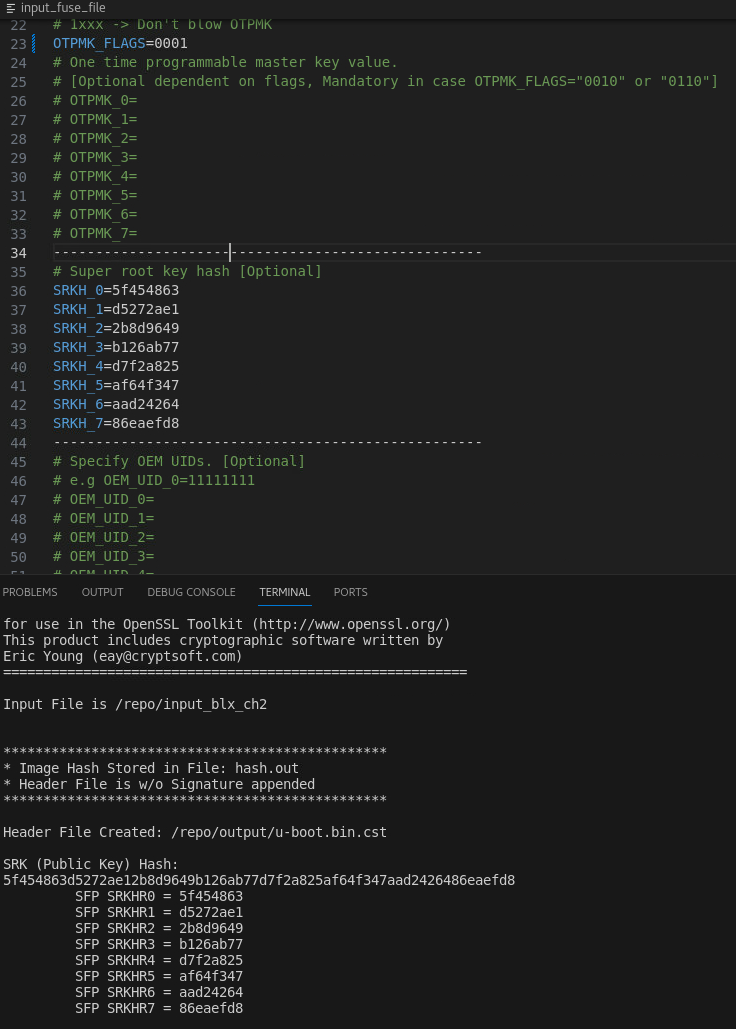
Task: Click line number 23 in gutter
Action: [18, 44]
